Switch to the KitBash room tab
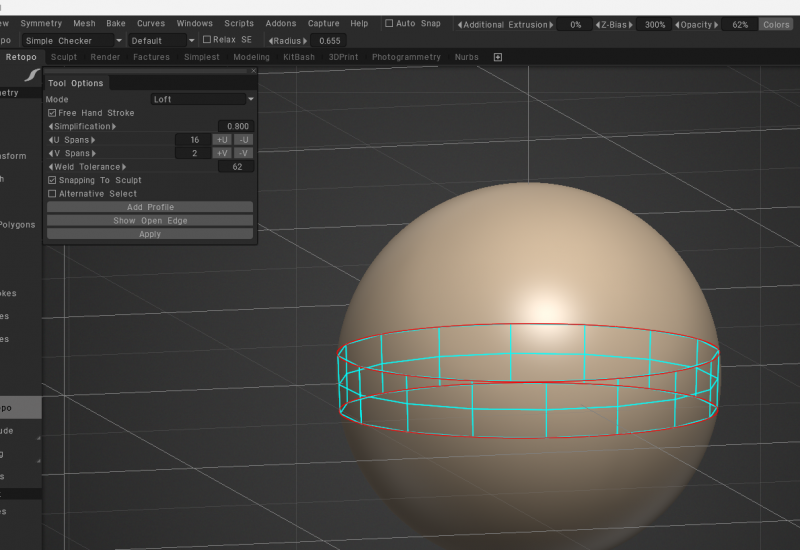This screenshot has width=800, height=550. 299,57
